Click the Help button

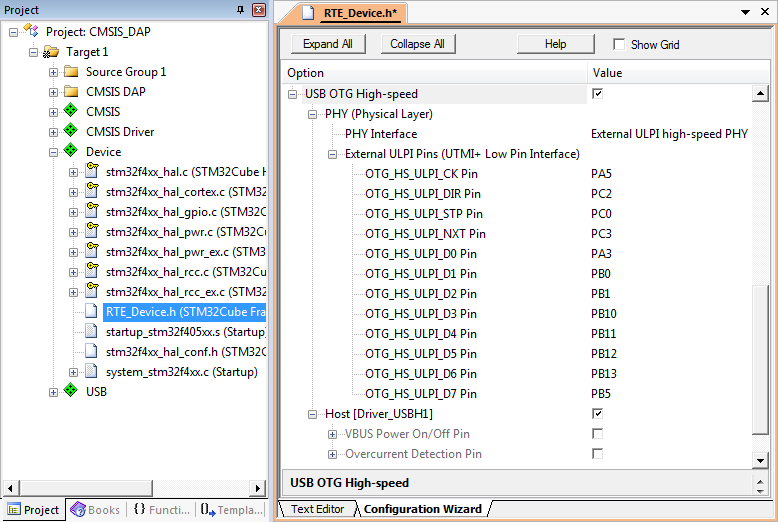pyautogui.click(x=556, y=44)
